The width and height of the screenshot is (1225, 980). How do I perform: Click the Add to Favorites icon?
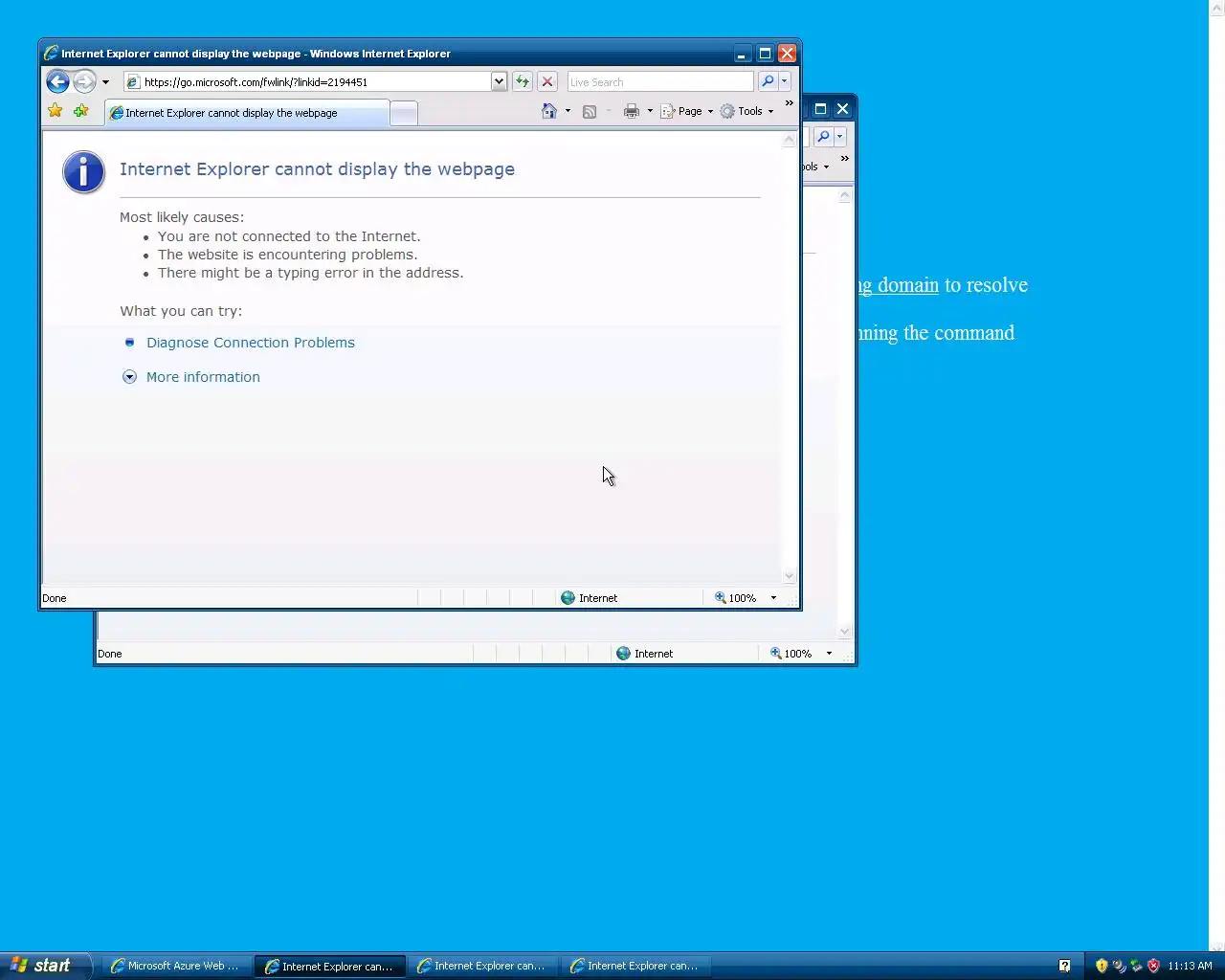[81, 111]
